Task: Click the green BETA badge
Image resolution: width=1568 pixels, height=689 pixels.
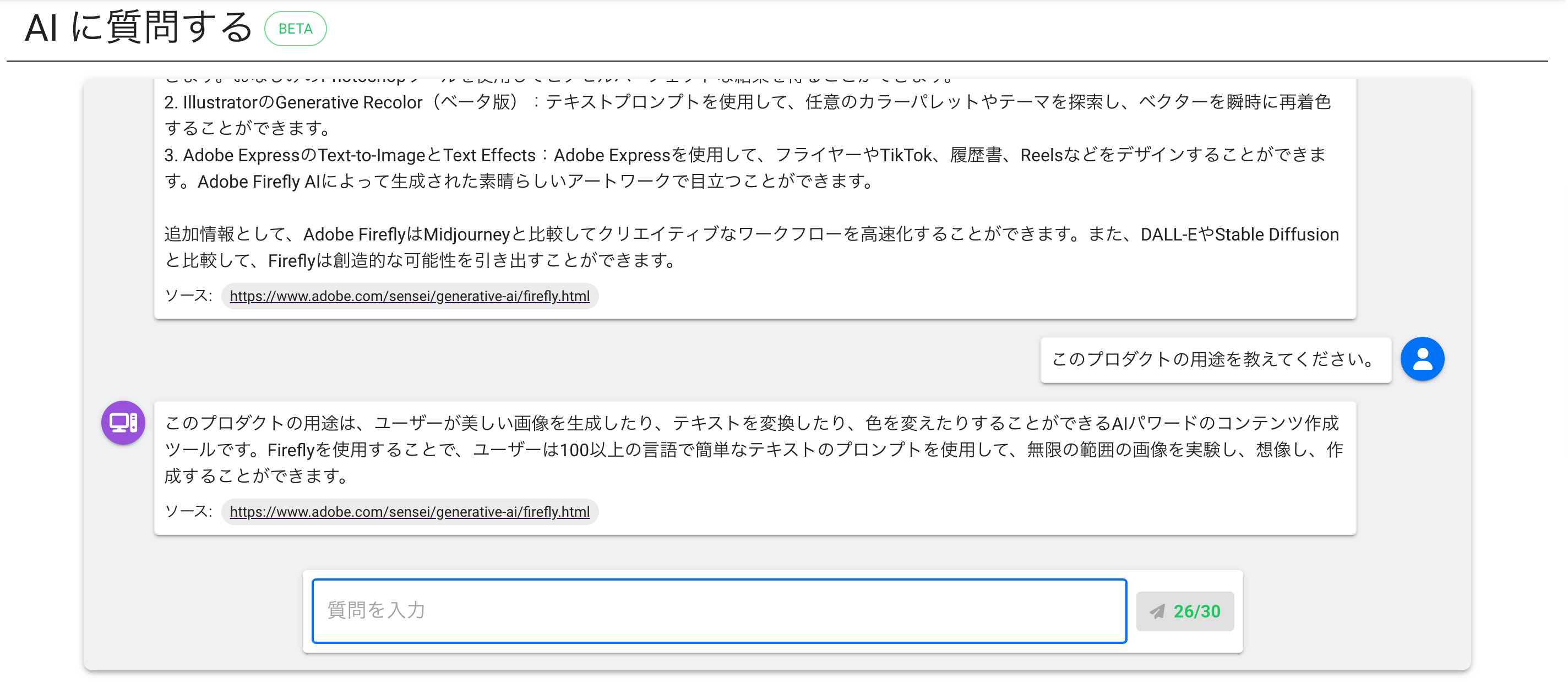Action: (x=295, y=29)
